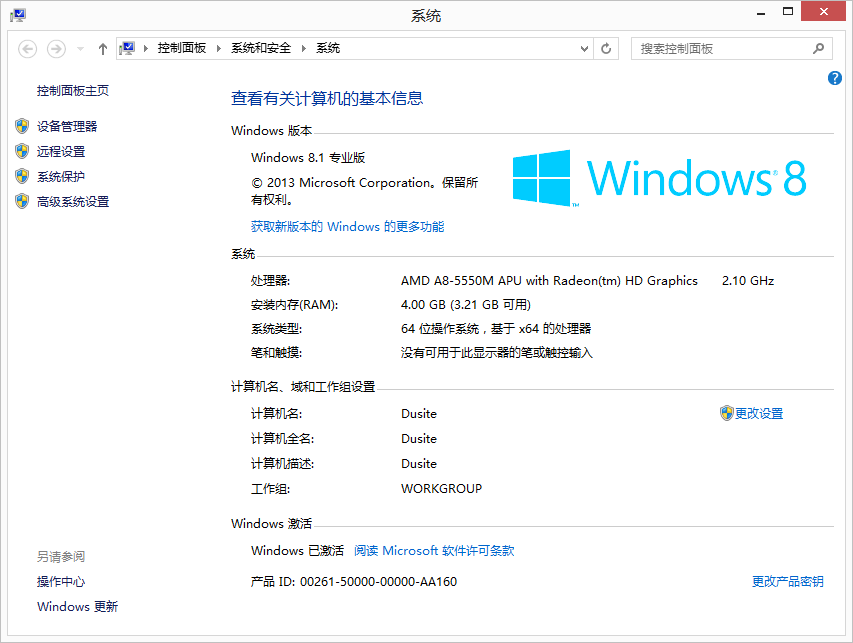The height and width of the screenshot is (643, 853).
Task: Click the Windows 8.1 专业版 edition text
Action: click(x=308, y=158)
